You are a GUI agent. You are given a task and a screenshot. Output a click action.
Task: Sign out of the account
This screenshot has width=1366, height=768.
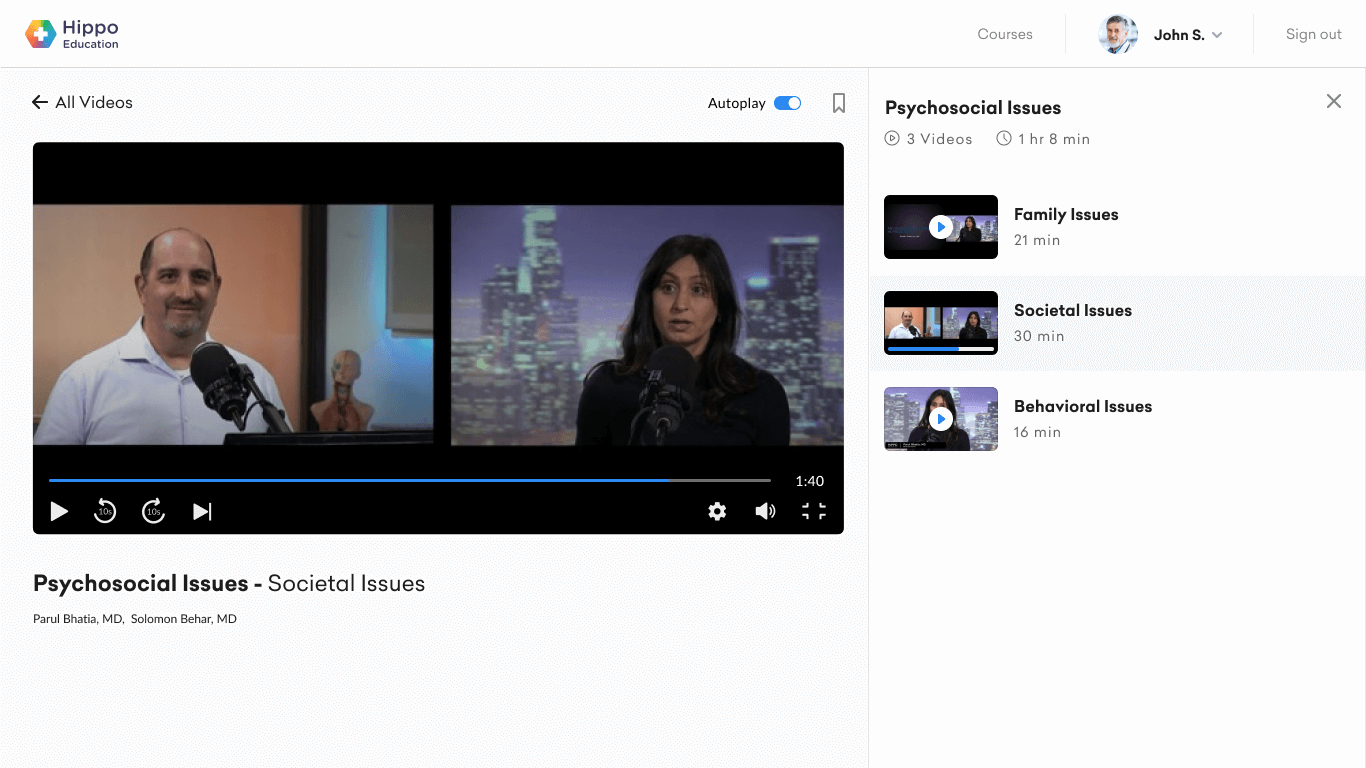click(x=1313, y=34)
